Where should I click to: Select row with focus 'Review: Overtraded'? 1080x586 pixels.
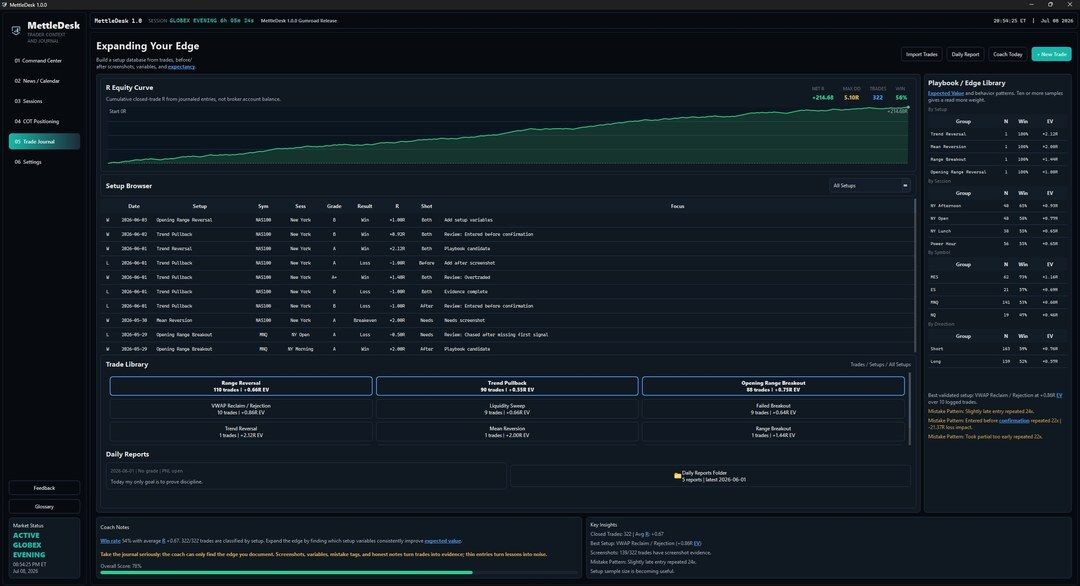pos(508,278)
